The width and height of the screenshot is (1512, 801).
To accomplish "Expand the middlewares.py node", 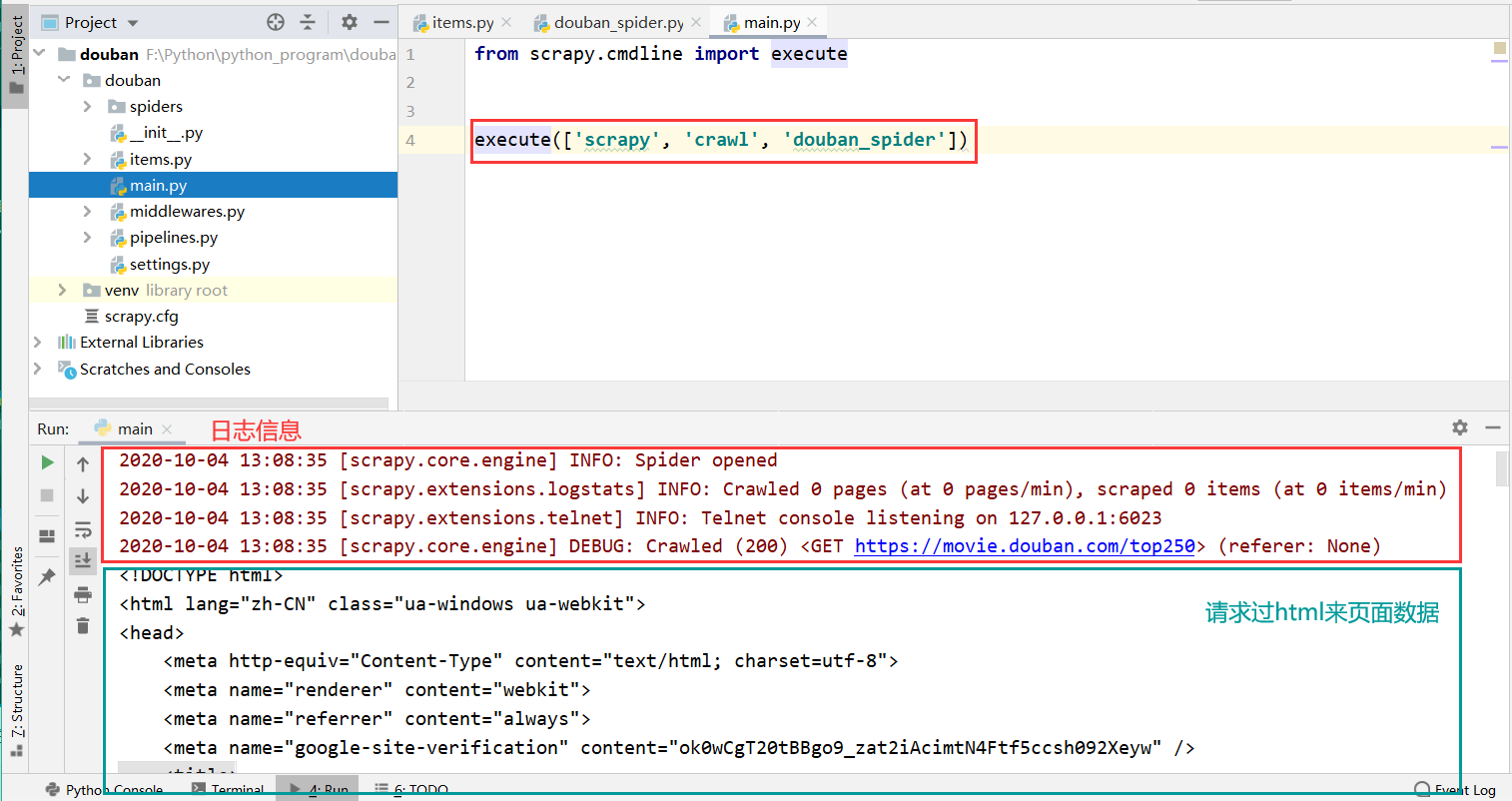I will pos(88,211).
